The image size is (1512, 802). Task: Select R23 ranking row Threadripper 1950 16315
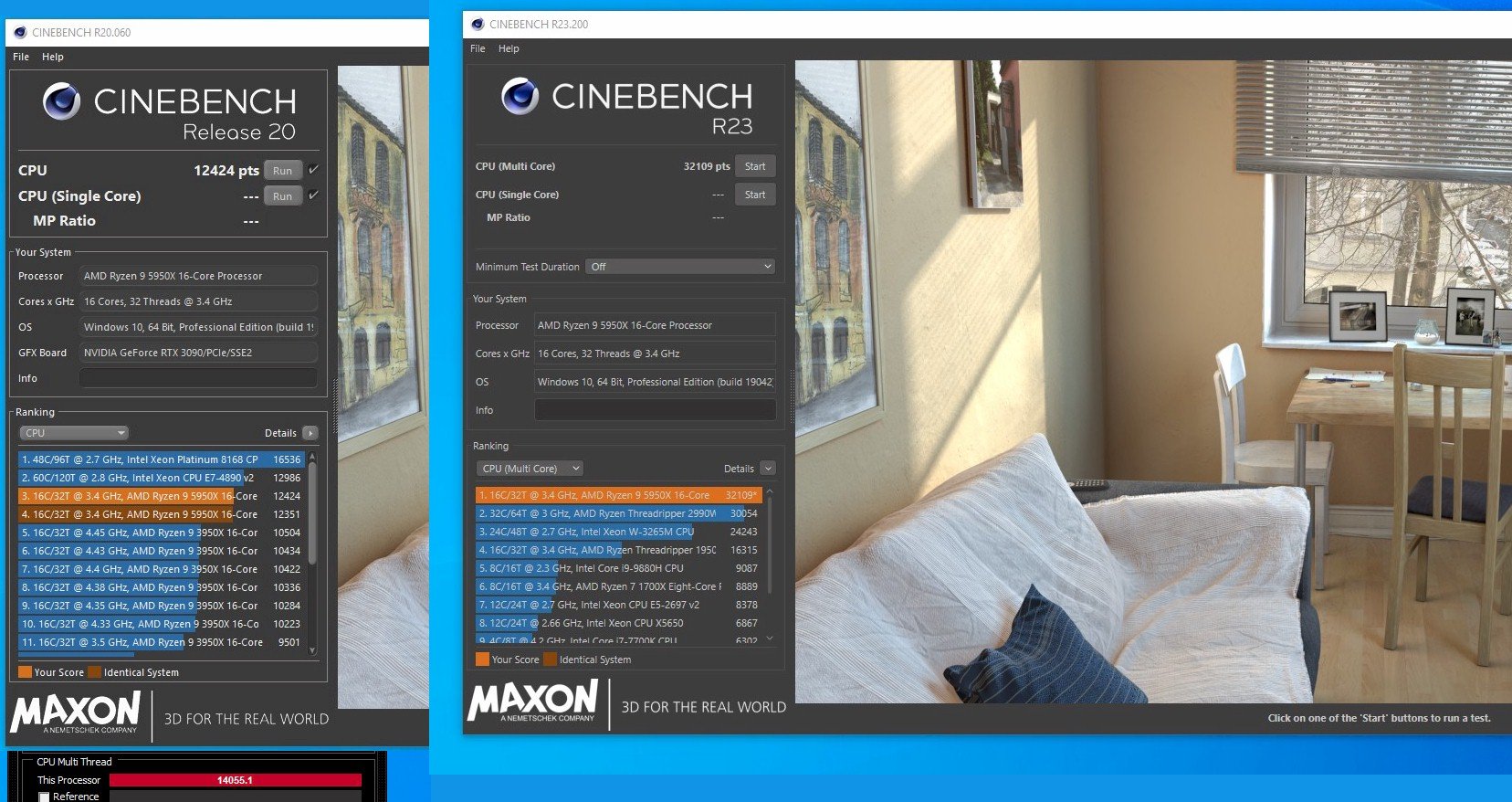tap(618, 550)
